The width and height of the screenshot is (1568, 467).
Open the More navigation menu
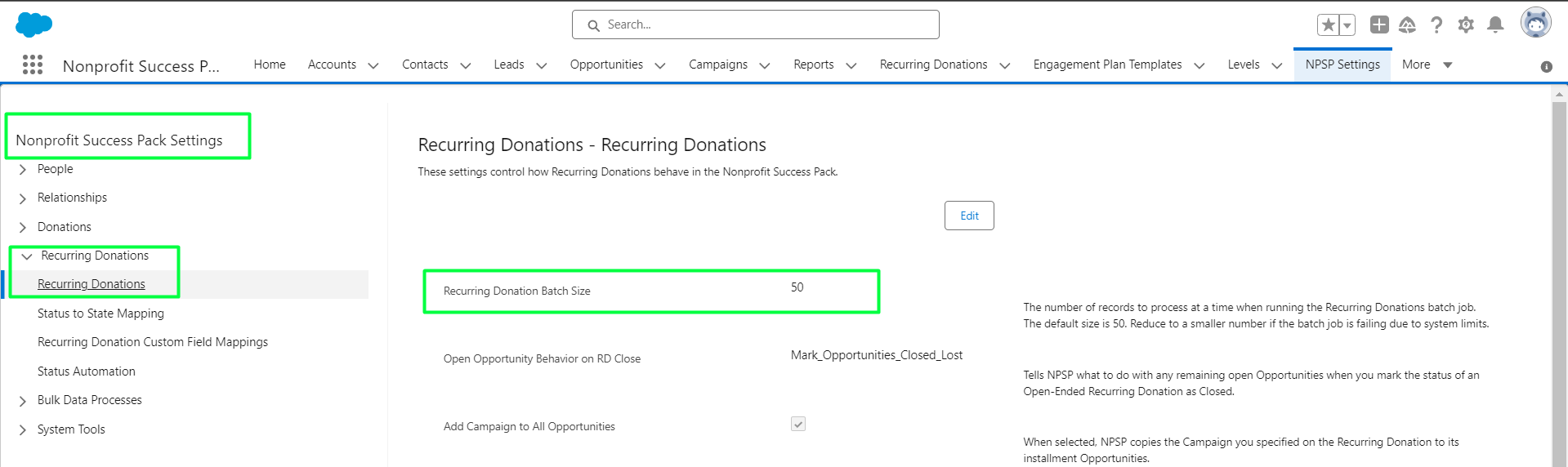tap(1427, 64)
